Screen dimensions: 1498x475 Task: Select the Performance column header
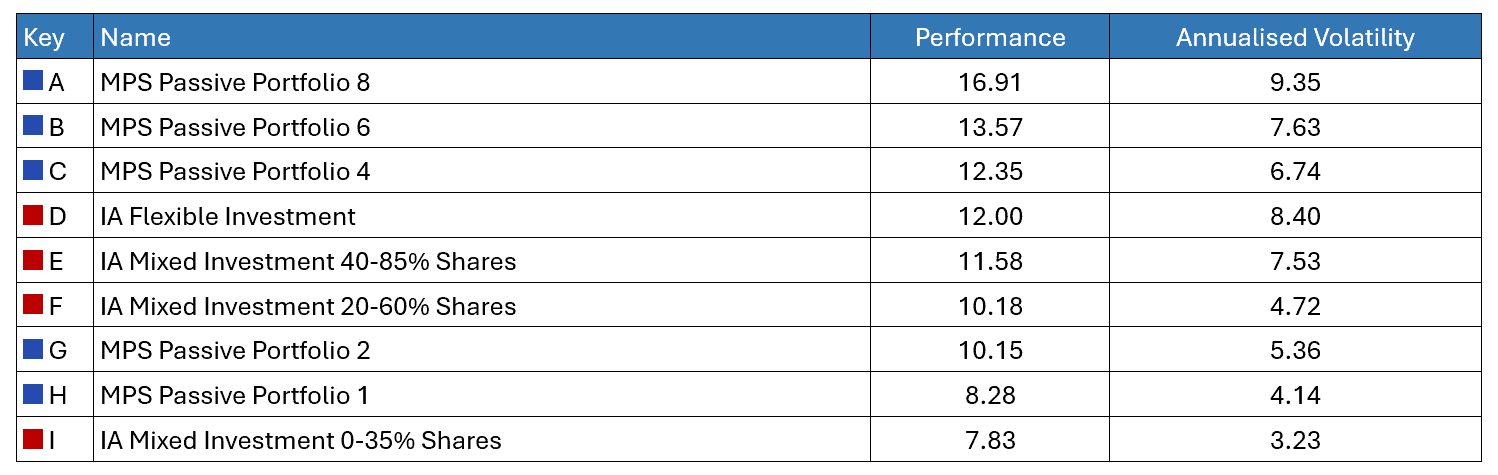(990, 38)
